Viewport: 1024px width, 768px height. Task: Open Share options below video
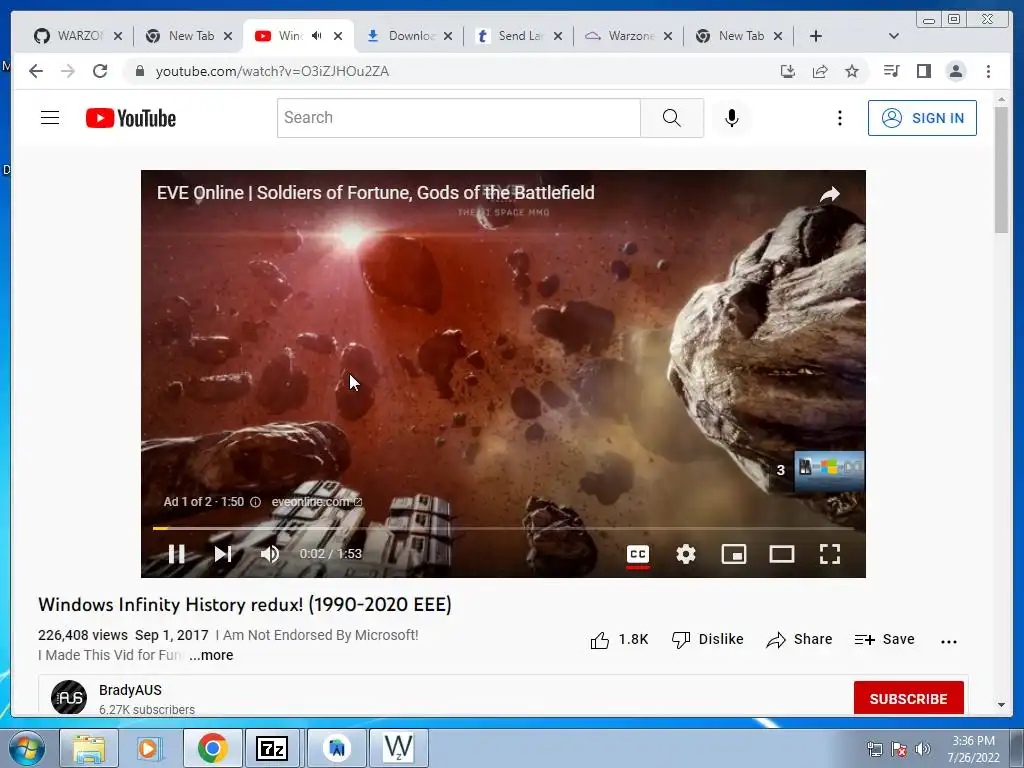(x=799, y=640)
